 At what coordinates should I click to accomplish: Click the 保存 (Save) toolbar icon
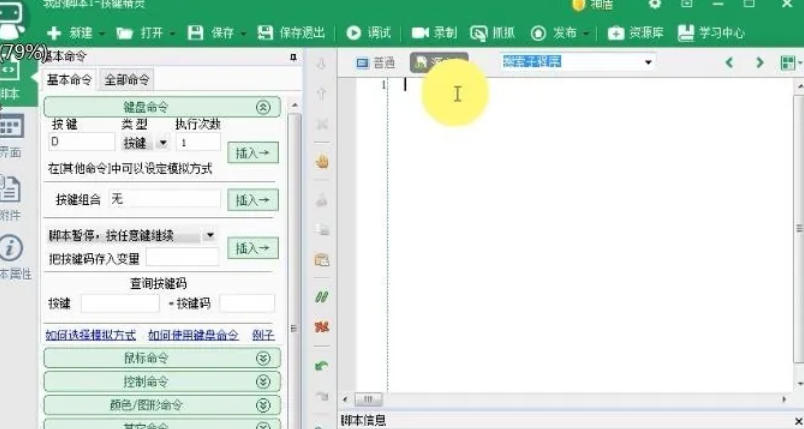point(196,33)
